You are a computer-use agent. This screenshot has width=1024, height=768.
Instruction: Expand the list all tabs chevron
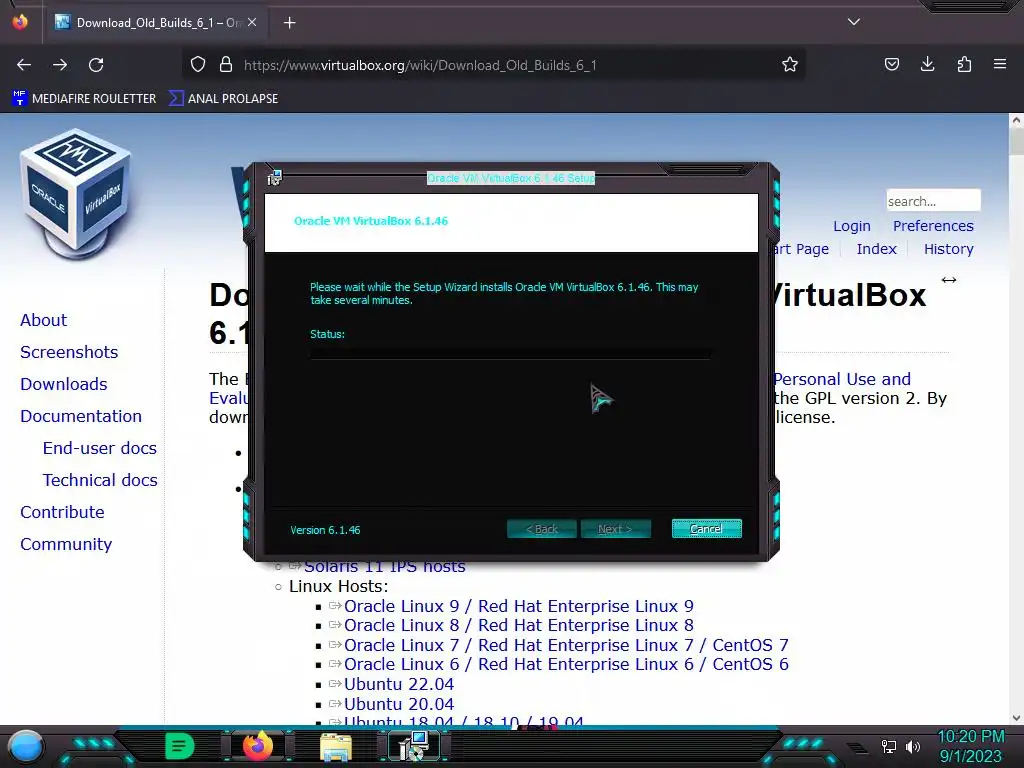(854, 22)
